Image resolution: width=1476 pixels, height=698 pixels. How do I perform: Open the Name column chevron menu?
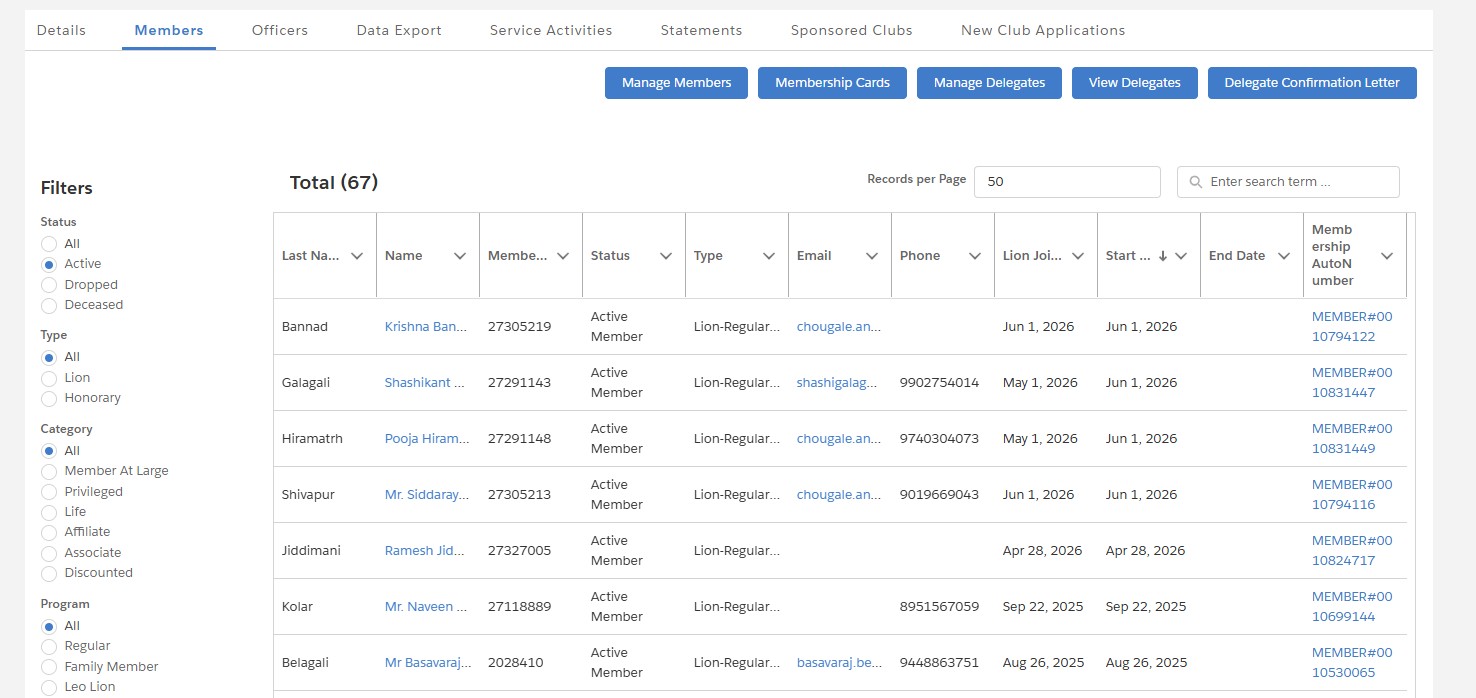pos(460,256)
